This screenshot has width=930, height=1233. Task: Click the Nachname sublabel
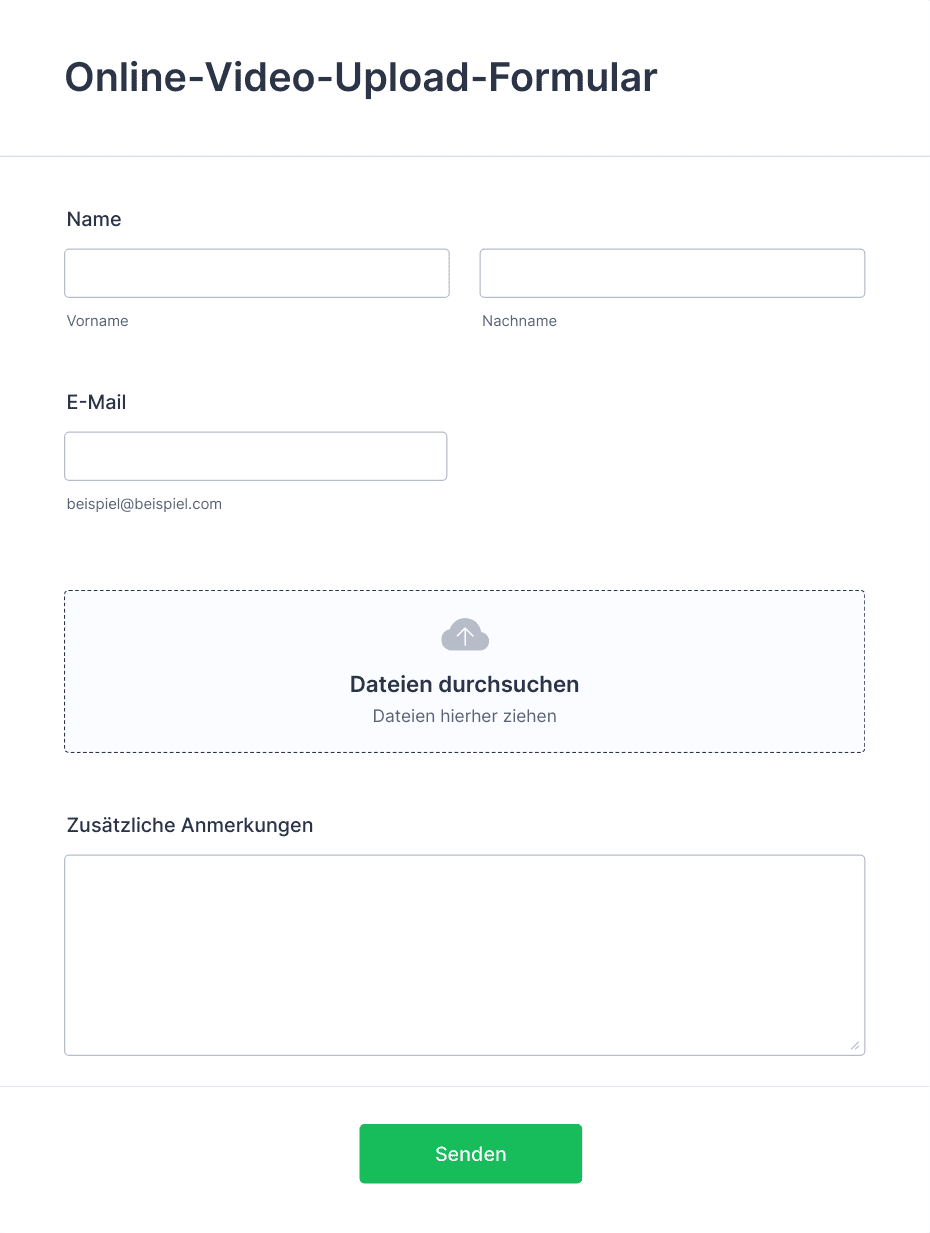519,321
